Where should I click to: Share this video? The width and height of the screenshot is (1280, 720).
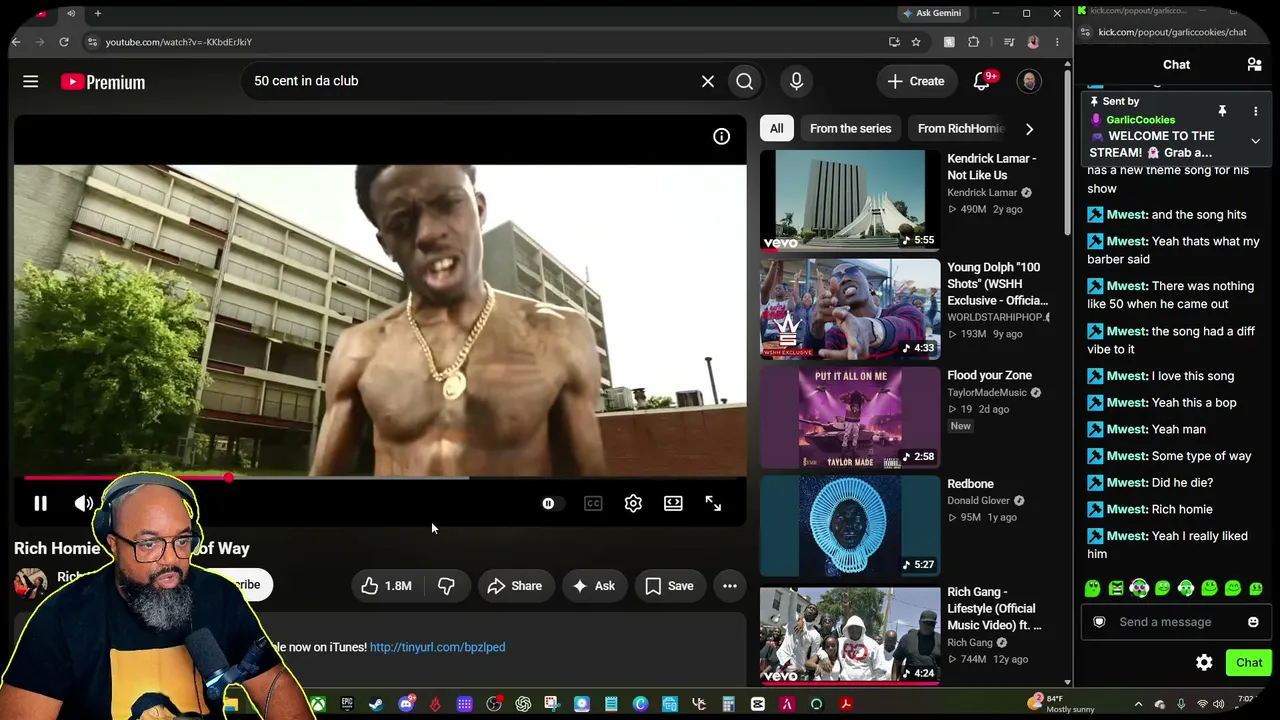(x=514, y=586)
